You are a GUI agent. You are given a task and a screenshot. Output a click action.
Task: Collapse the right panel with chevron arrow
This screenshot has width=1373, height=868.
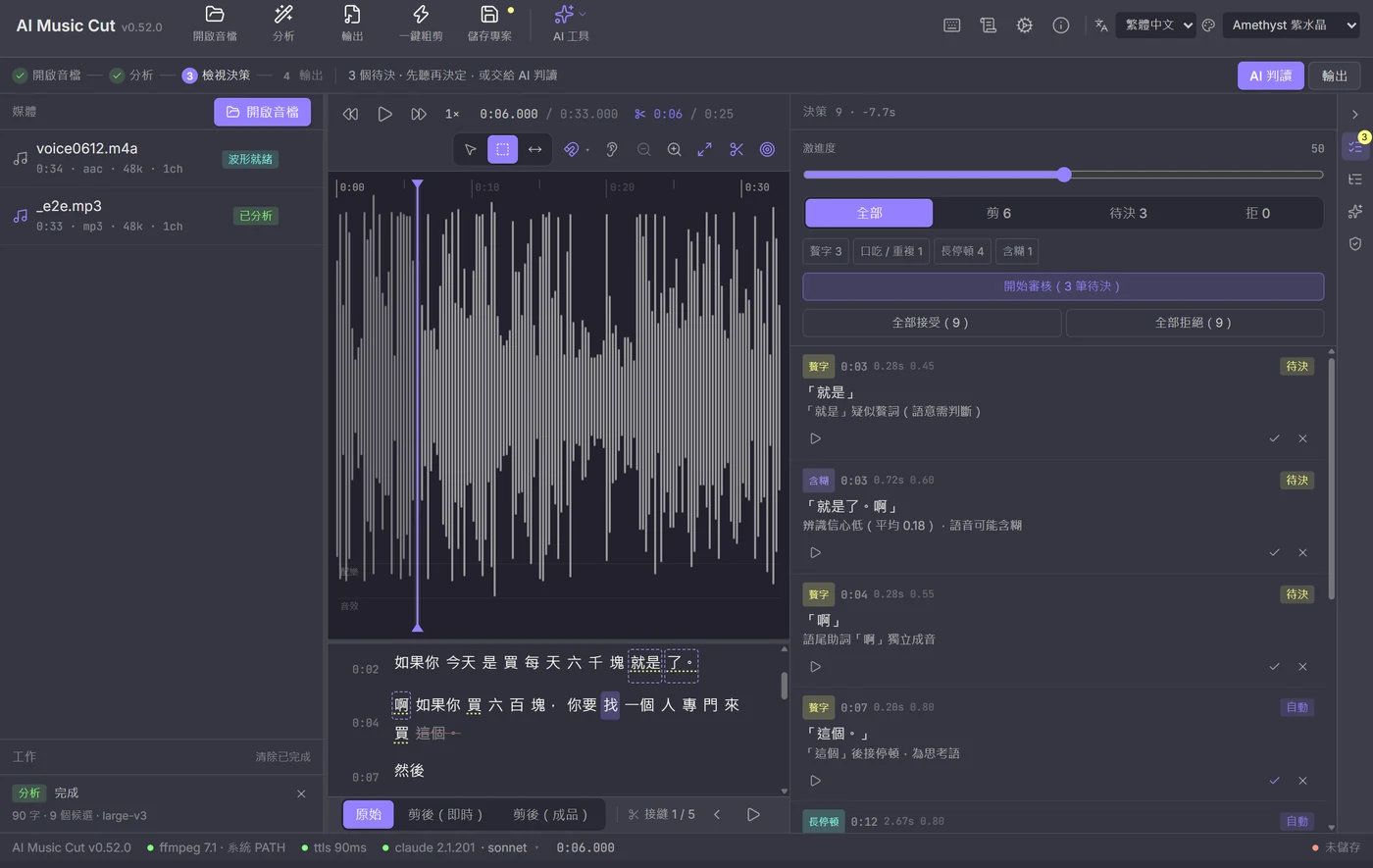[1355, 115]
